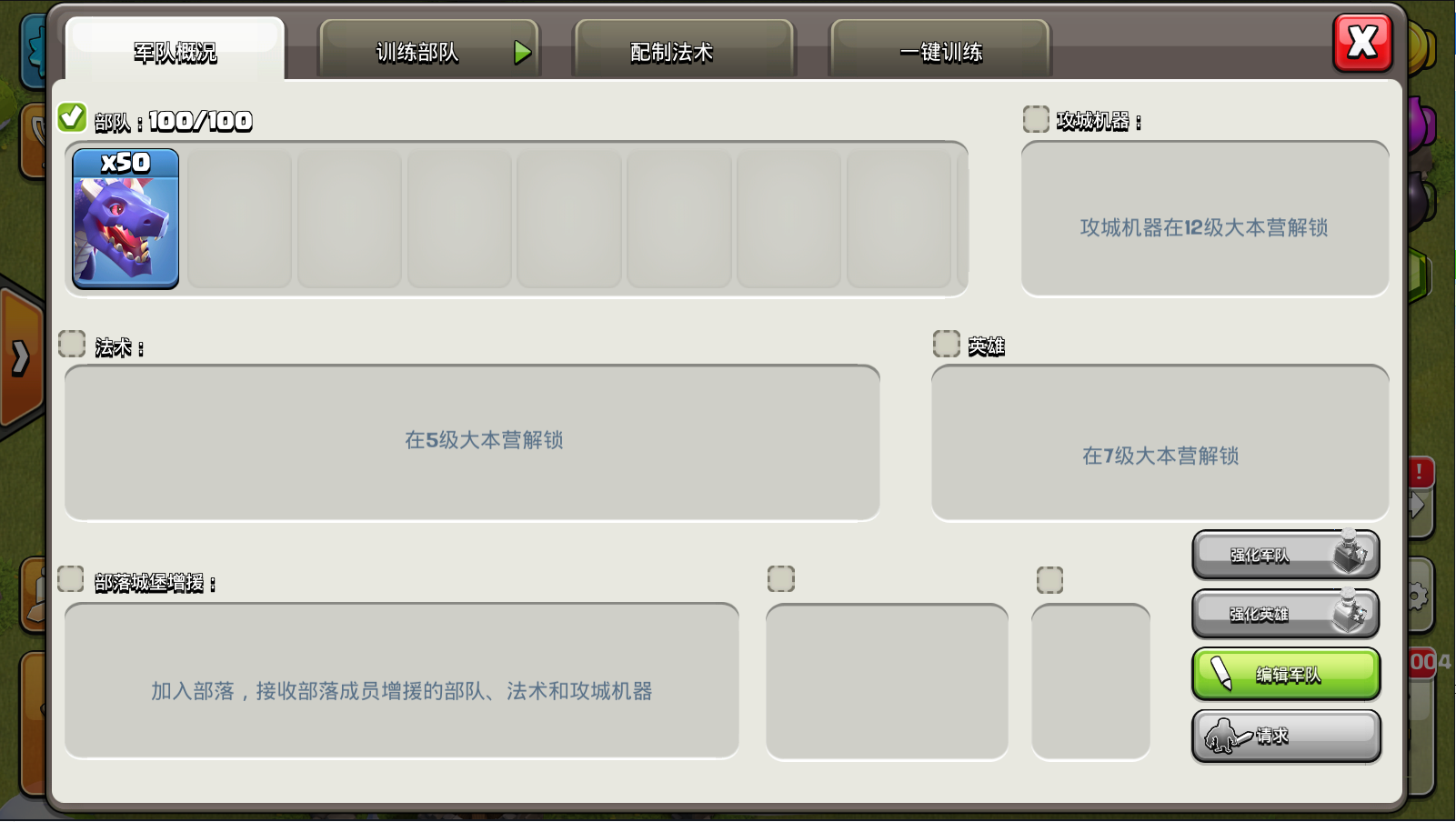Tick the 攻城机器 checkbox

click(1035, 117)
